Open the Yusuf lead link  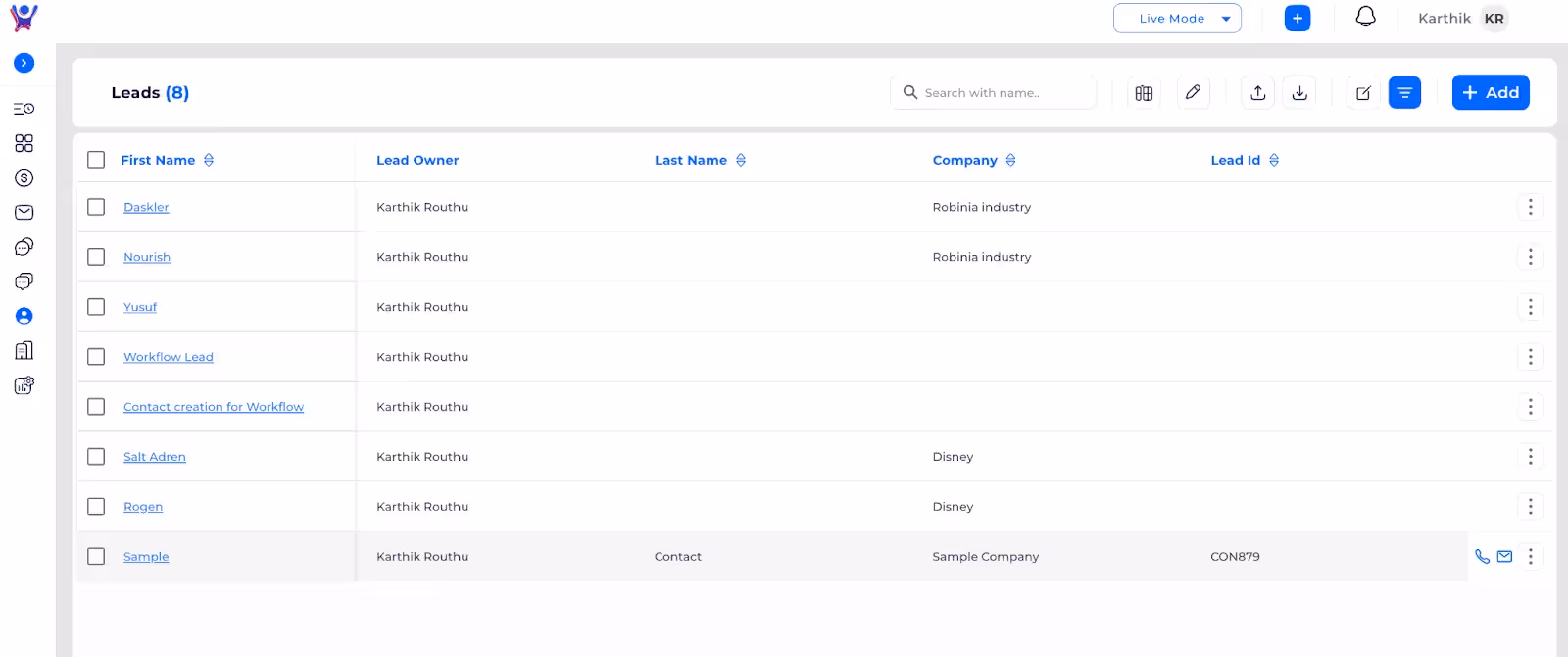[140, 307]
